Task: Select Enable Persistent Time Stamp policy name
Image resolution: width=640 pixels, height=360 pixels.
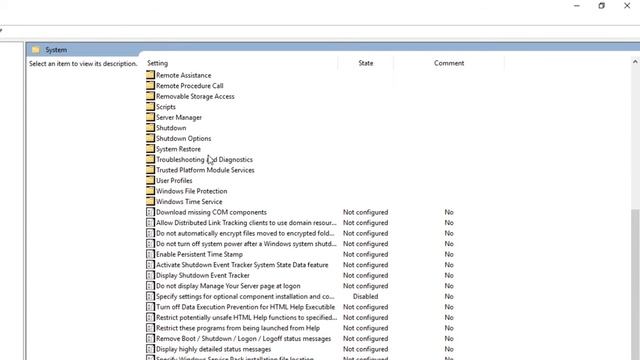Action: pyautogui.click(x=200, y=254)
